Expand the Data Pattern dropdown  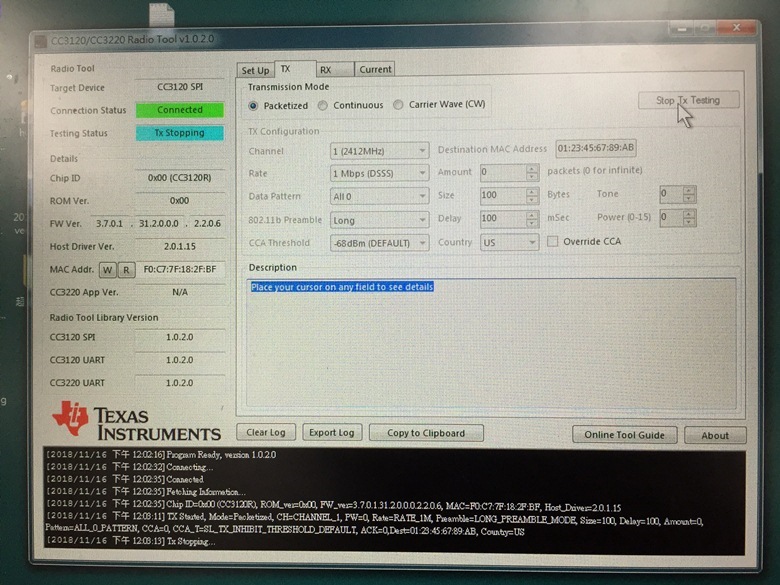pyautogui.click(x=379, y=196)
